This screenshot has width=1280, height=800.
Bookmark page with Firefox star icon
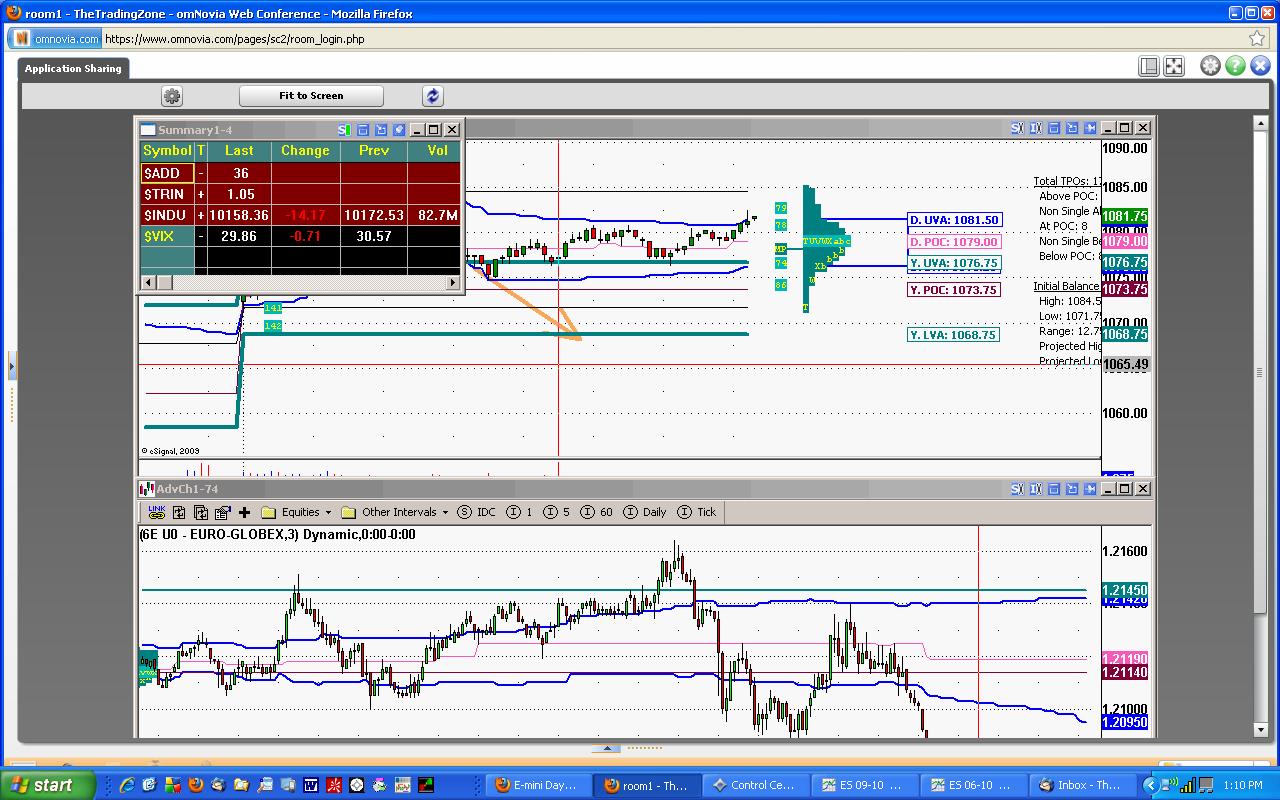tap(1257, 39)
